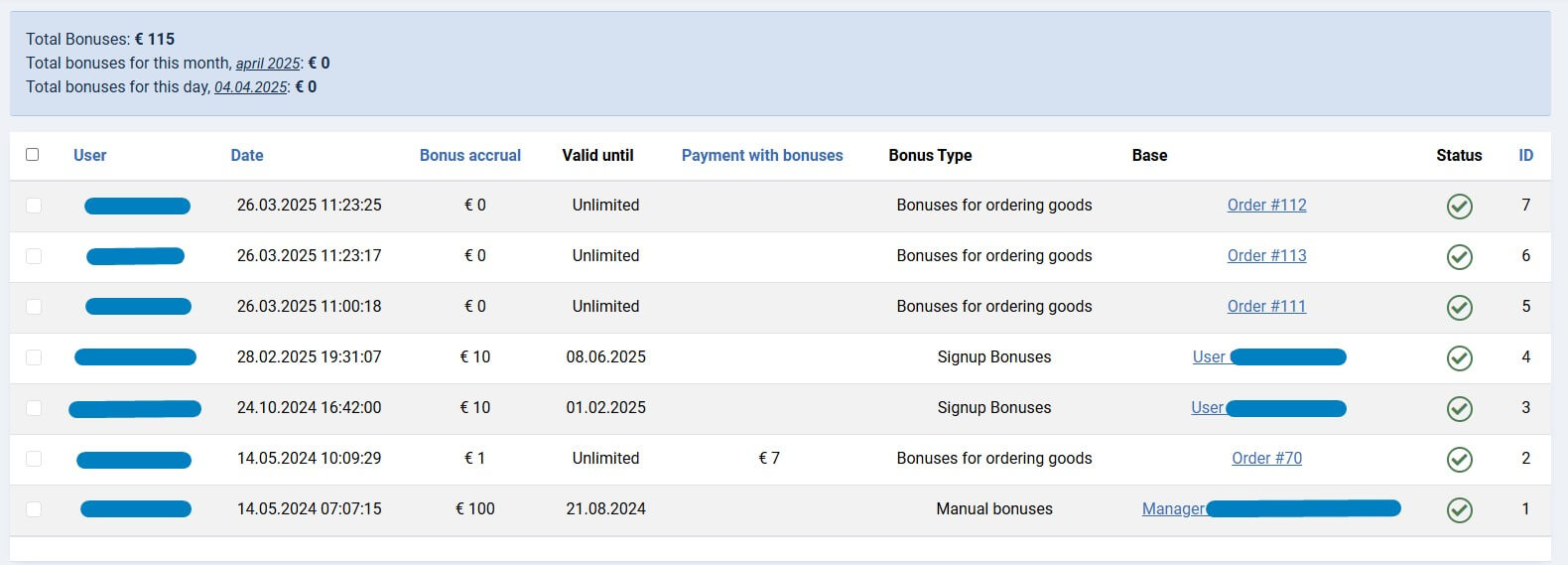Toggle the select-all checkbox in header
This screenshot has height=565, width=1568.
click(x=33, y=155)
